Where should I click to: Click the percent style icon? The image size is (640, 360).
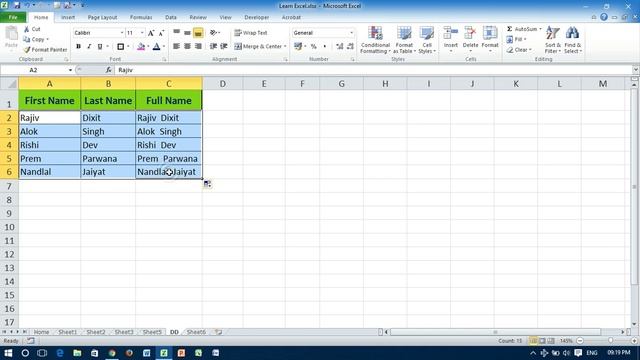313,47
